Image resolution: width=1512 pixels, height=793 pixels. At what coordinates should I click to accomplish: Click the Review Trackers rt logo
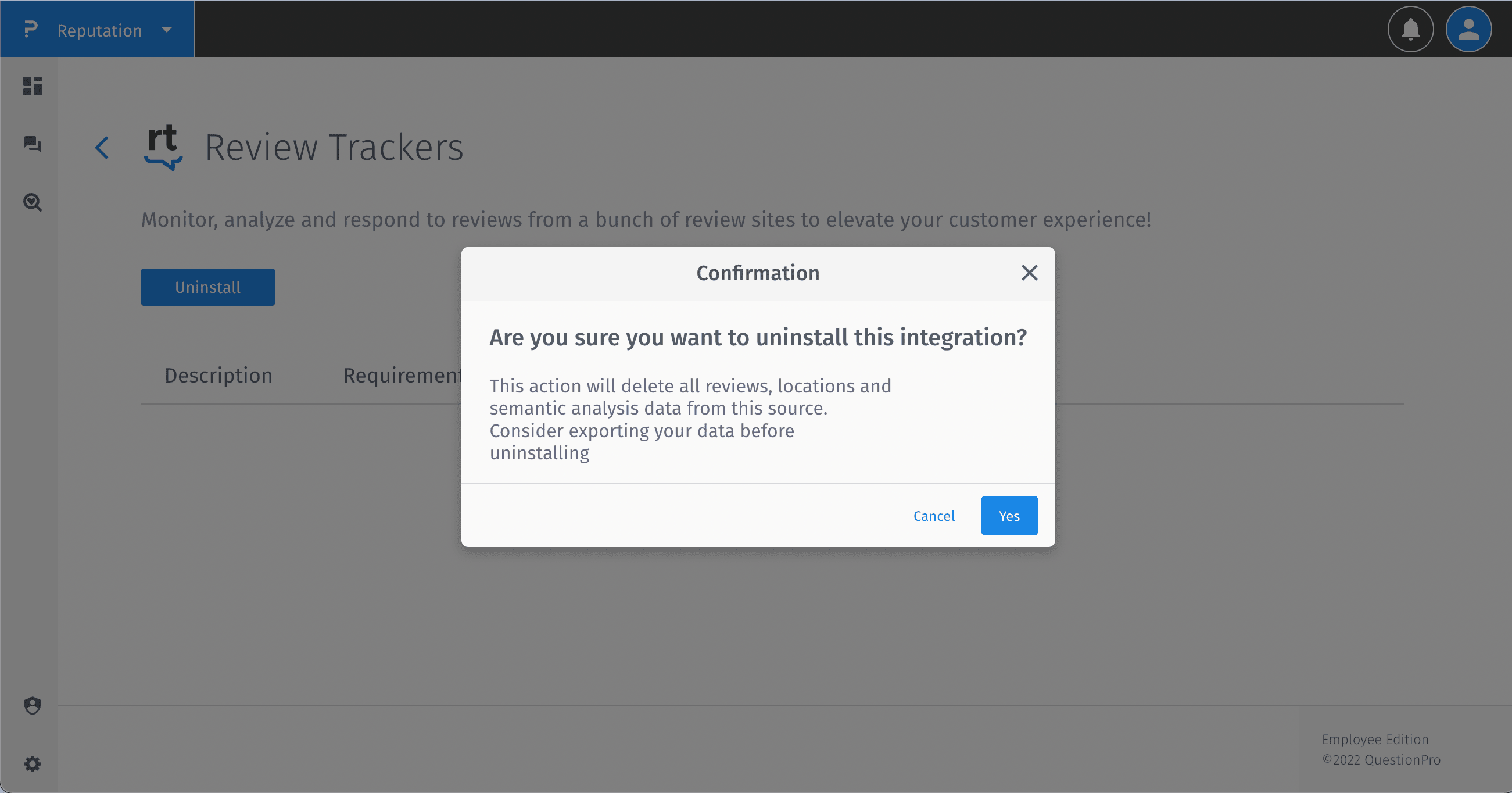[x=163, y=147]
